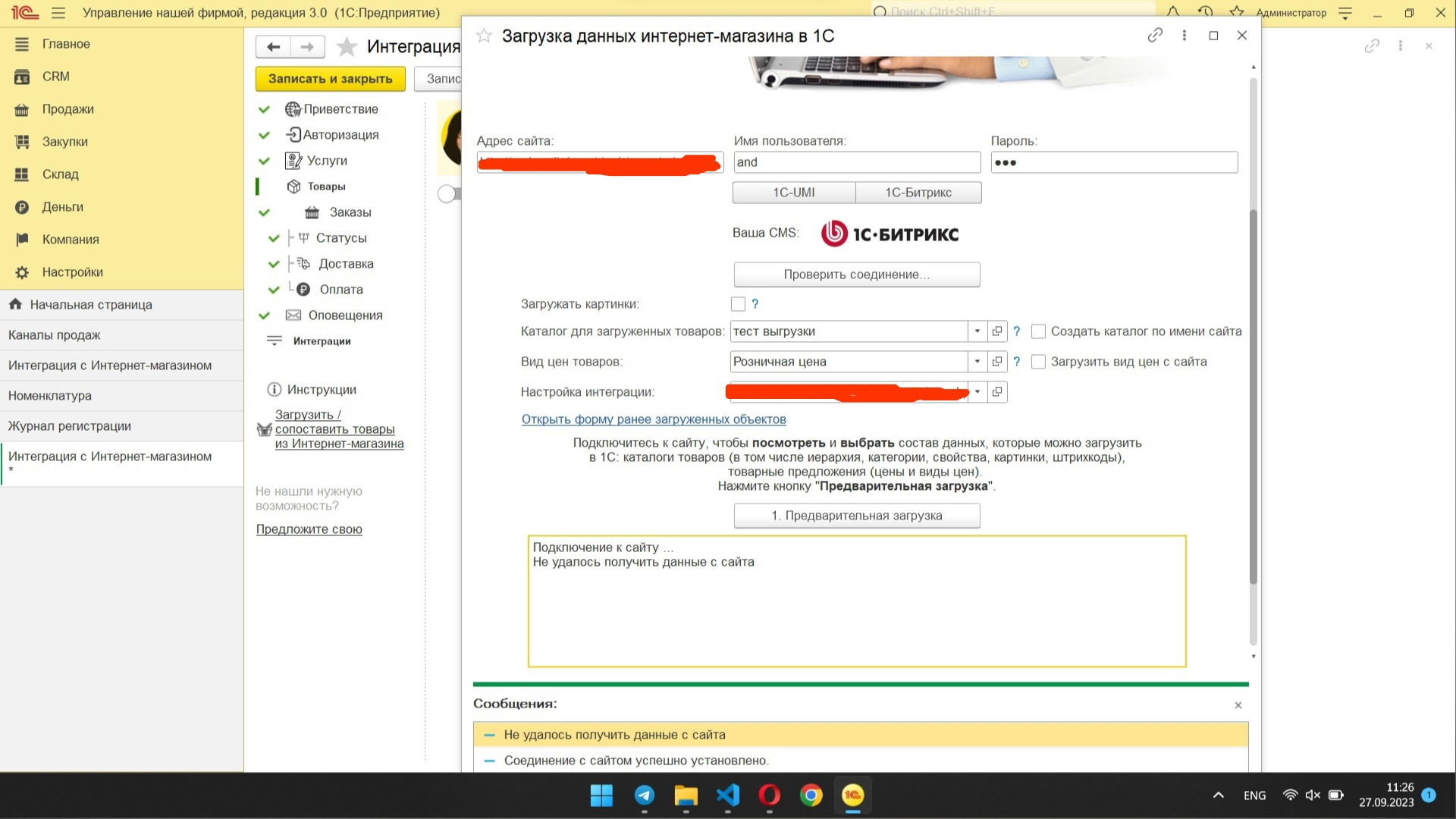The height and width of the screenshot is (819, 1456).
Task: Copy link icon in background window
Action: [1372, 46]
